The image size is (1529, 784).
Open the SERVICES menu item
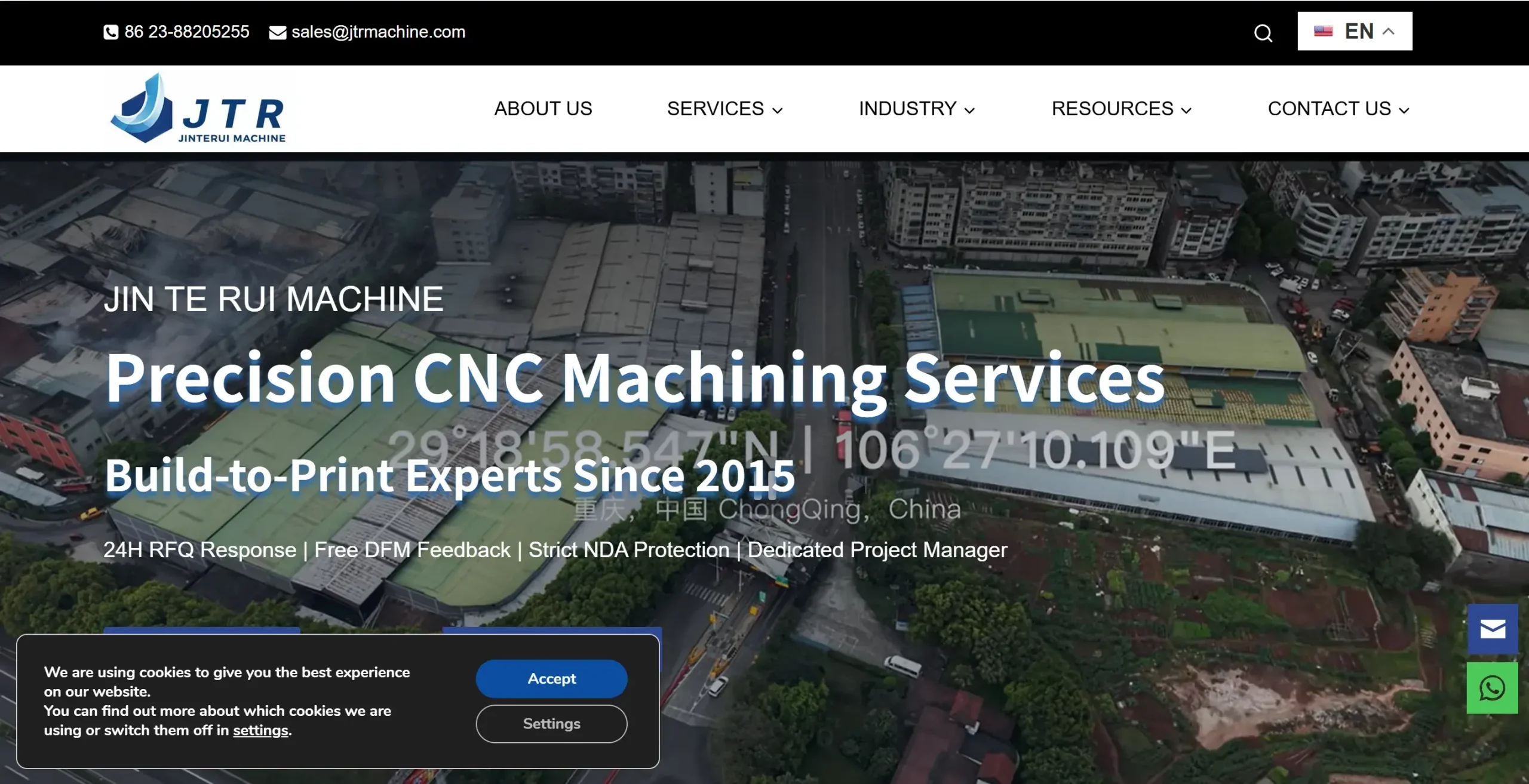click(716, 109)
